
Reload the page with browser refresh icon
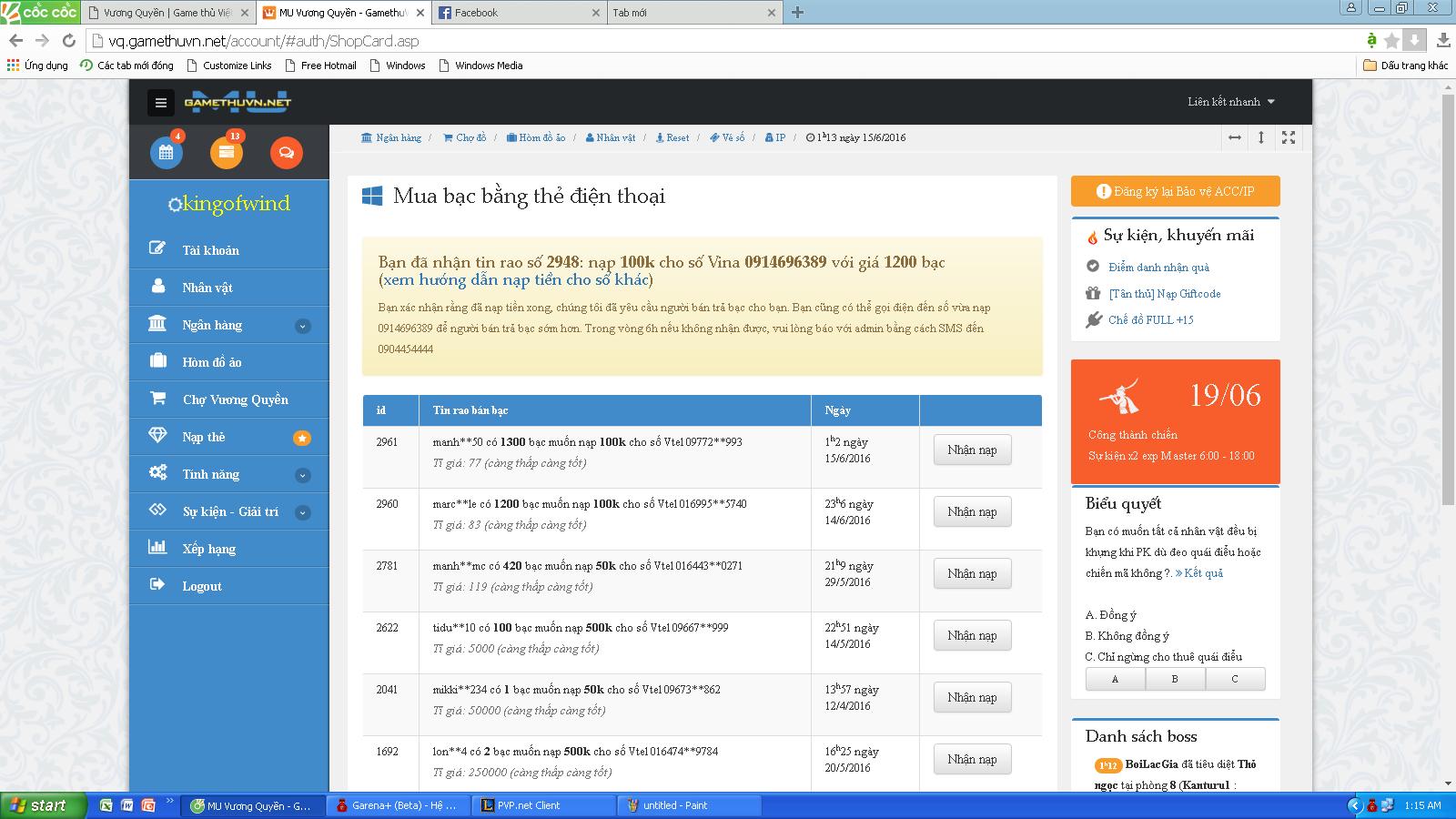(68, 41)
